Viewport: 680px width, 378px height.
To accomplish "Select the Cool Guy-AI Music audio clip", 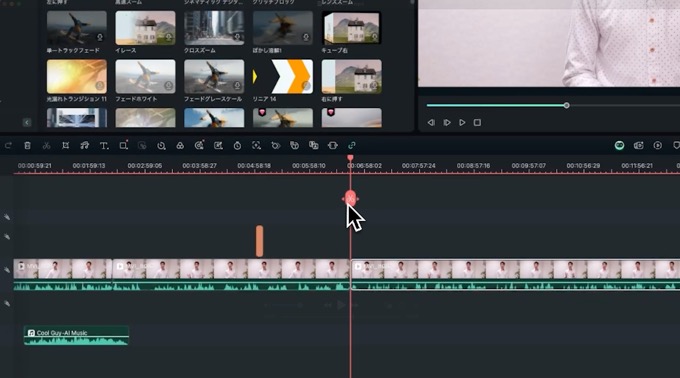I will coord(76,336).
